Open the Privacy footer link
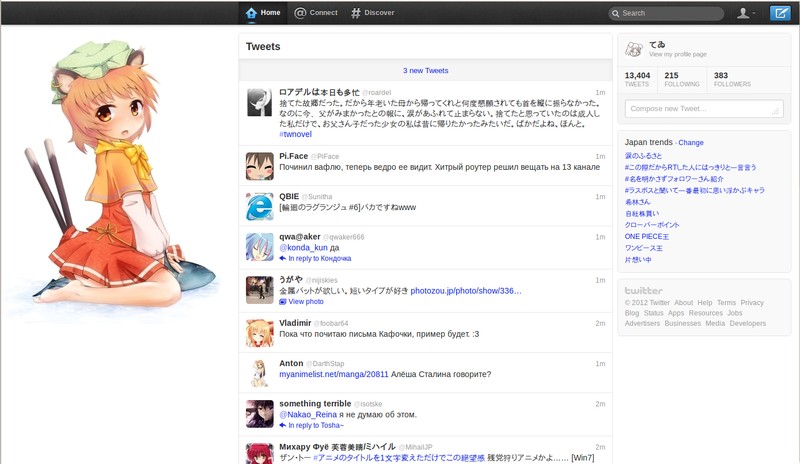800x464 pixels. [x=752, y=303]
